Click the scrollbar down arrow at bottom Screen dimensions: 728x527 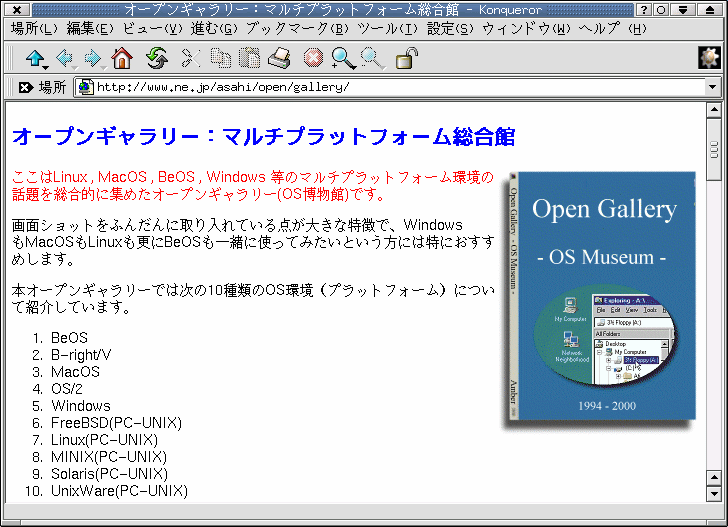(714, 494)
